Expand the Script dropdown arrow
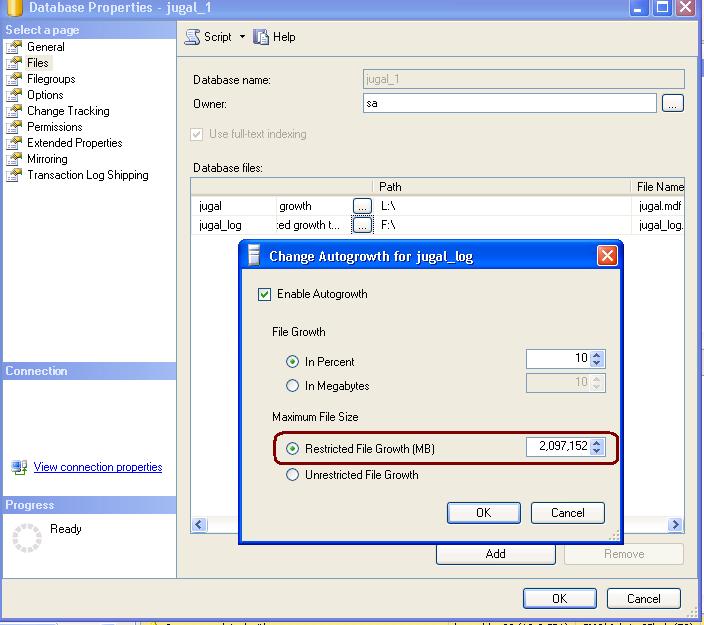 click(242, 37)
